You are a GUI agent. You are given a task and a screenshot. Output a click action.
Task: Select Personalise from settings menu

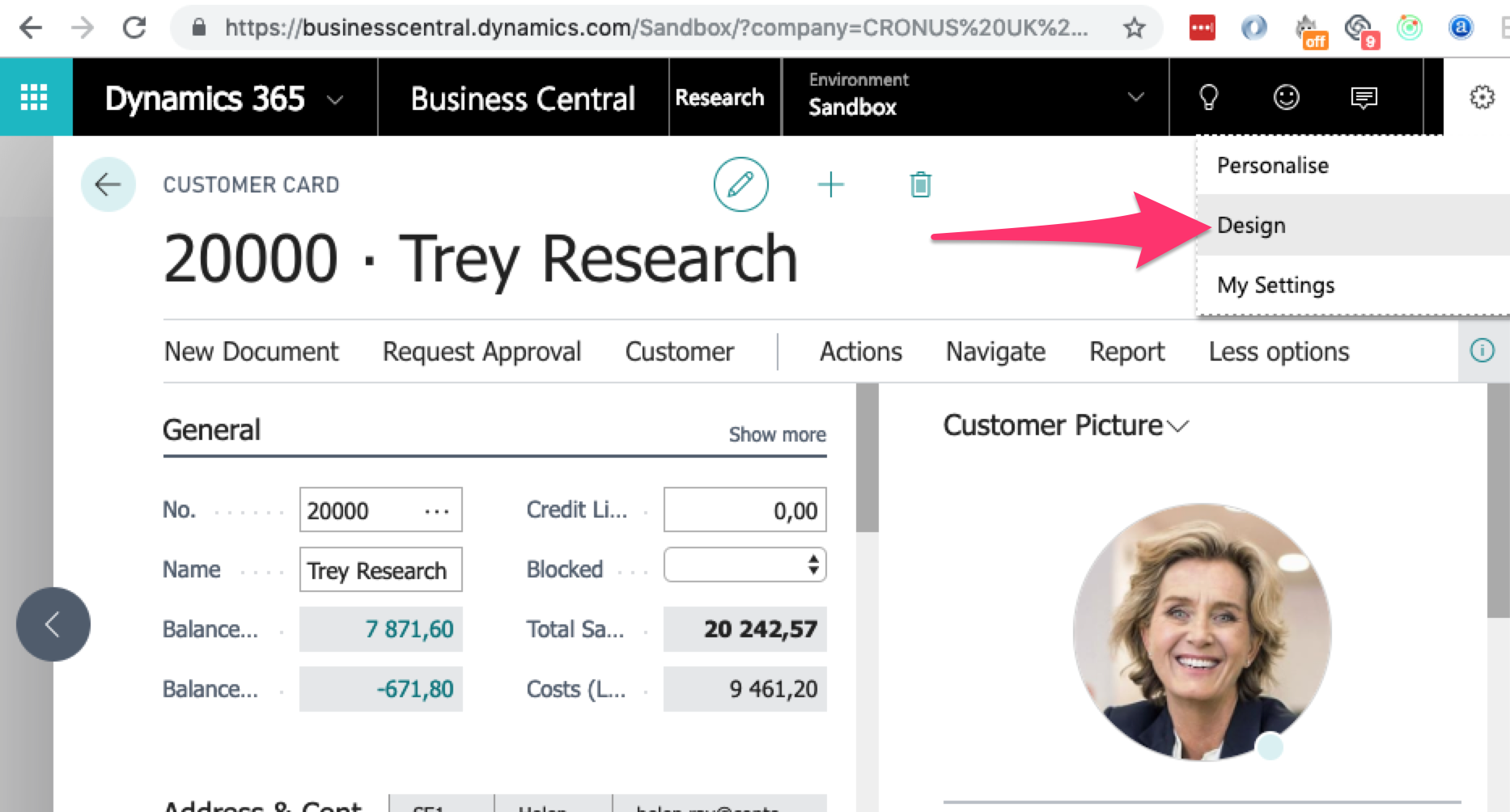pos(1273,165)
